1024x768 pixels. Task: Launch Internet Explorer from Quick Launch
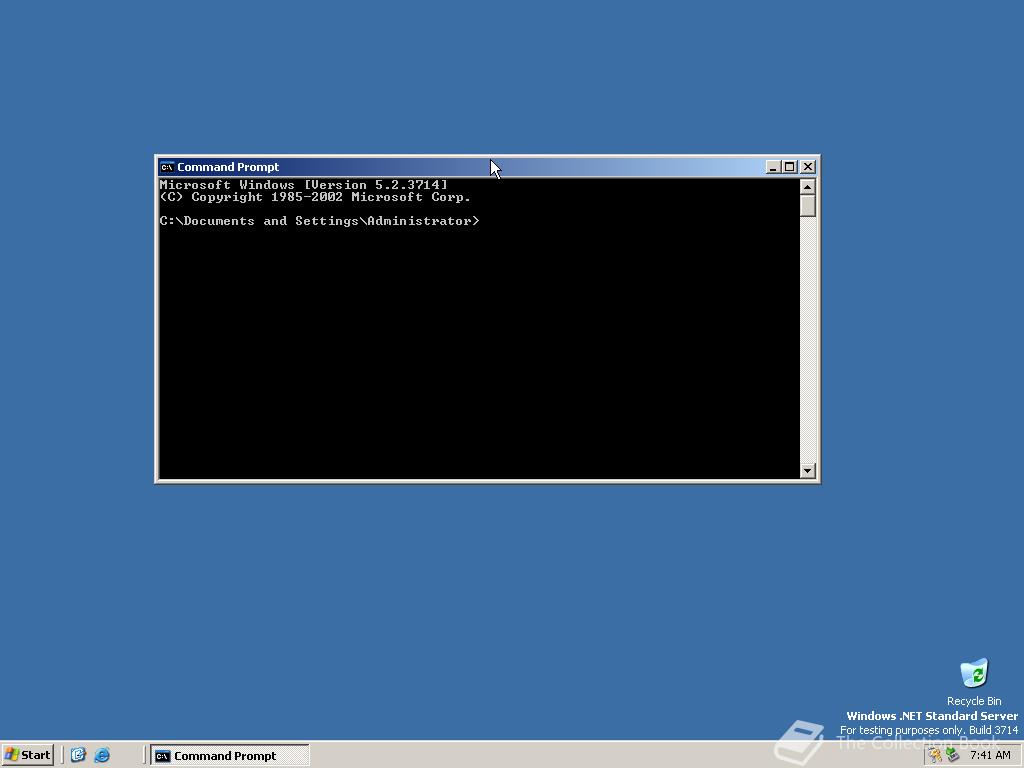[x=102, y=755]
